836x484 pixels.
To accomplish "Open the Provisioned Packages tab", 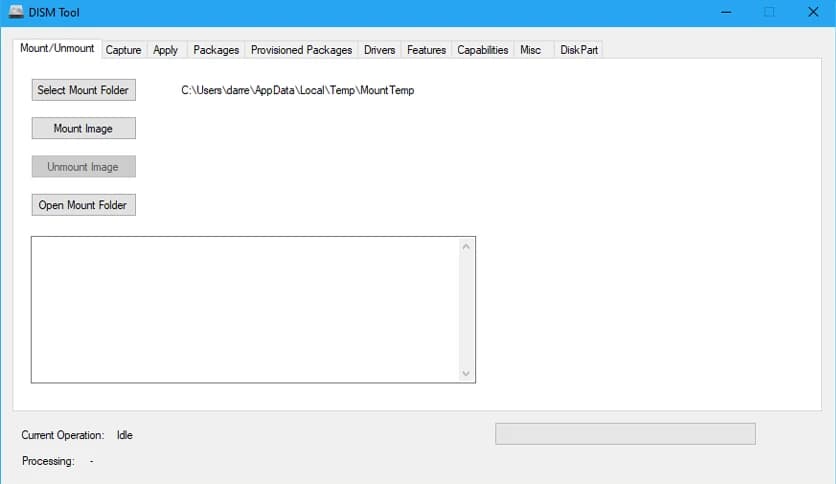I will click(x=301, y=50).
